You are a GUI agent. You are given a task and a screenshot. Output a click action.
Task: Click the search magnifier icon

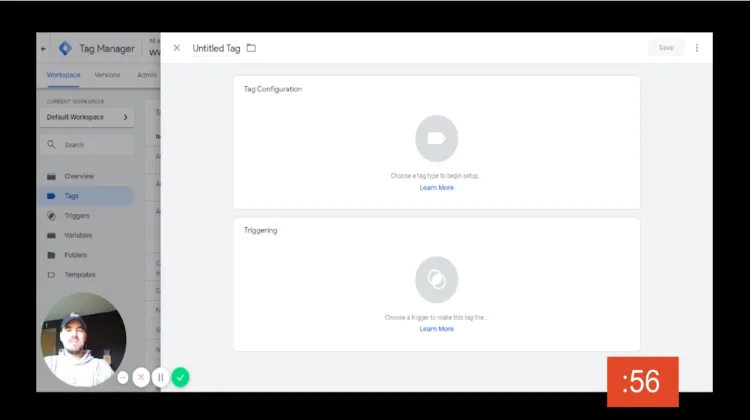pyautogui.click(x=51, y=144)
